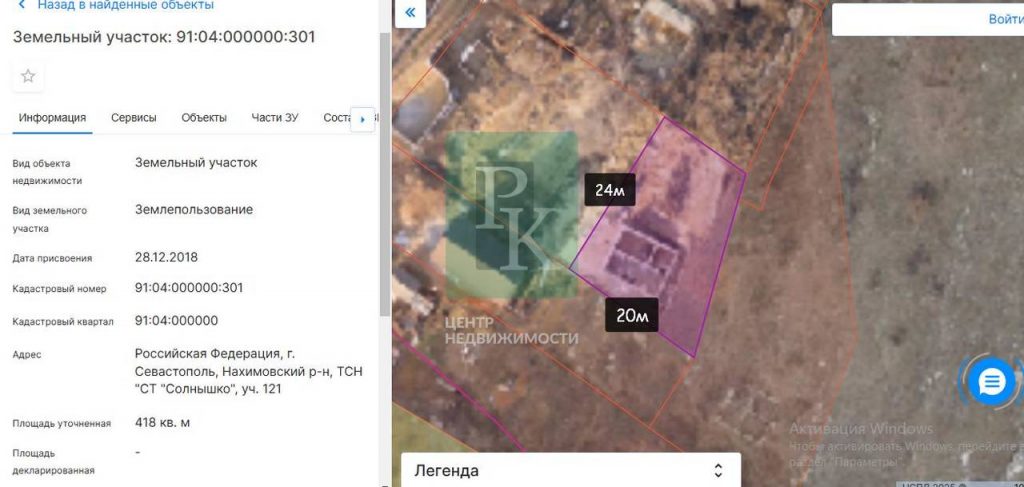Click the address text for Солнышко plot

(x=248, y=371)
